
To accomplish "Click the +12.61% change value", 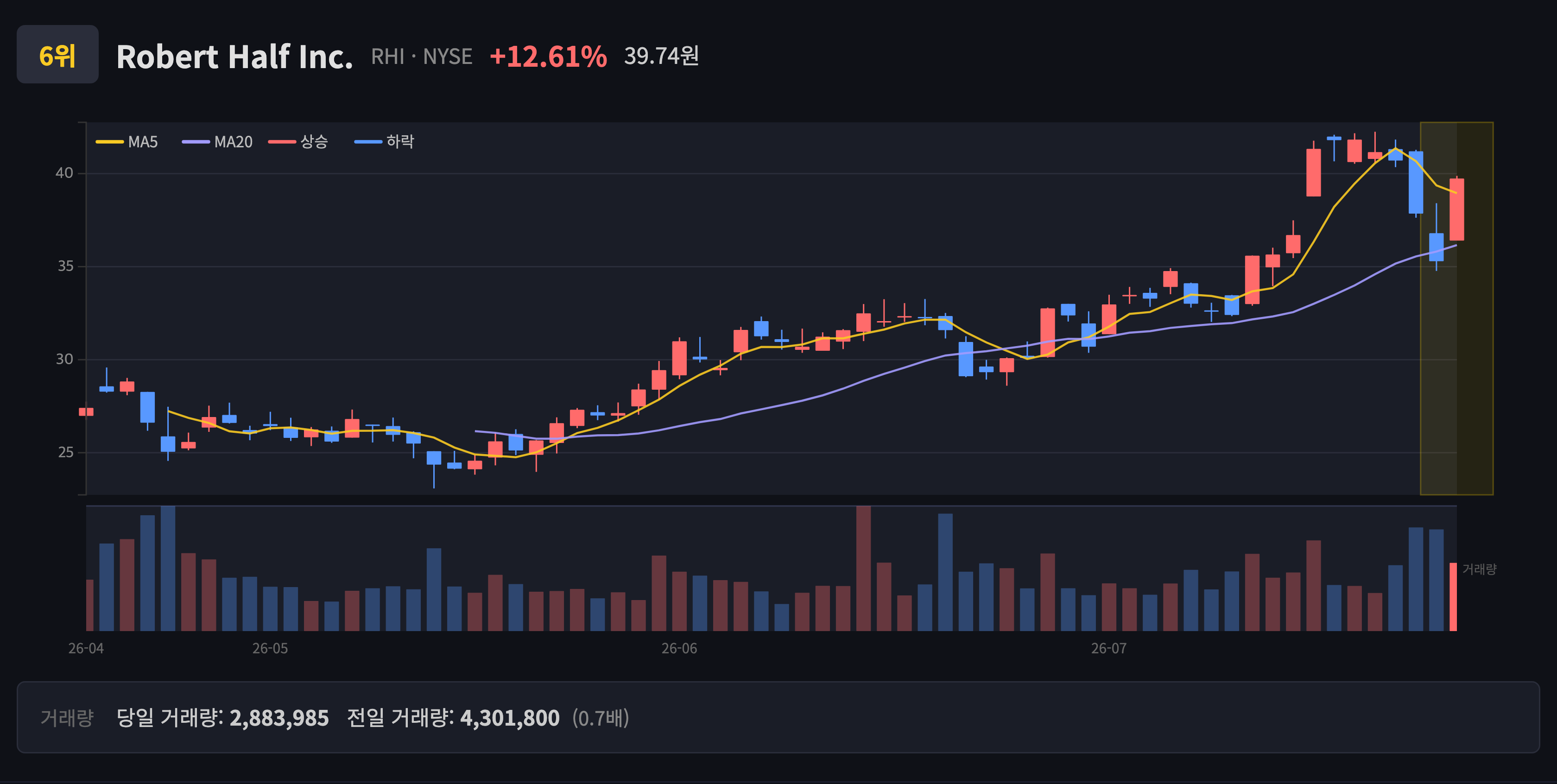I will 548,57.
